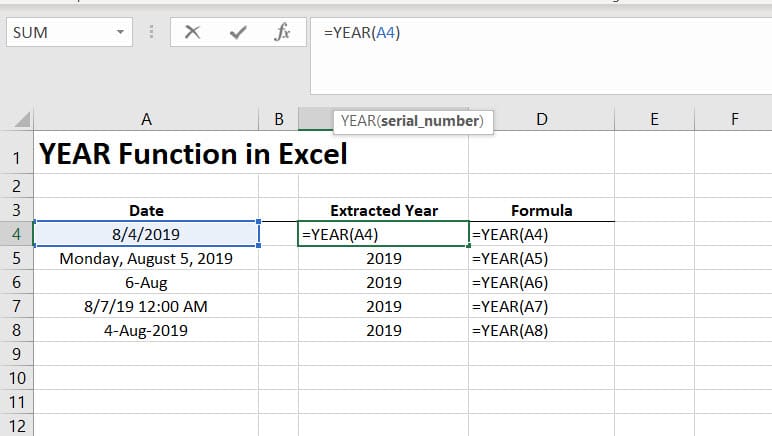Open the Name Box dropdown arrow
Image resolution: width=772 pixels, height=436 pixels.
tap(120, 33)
